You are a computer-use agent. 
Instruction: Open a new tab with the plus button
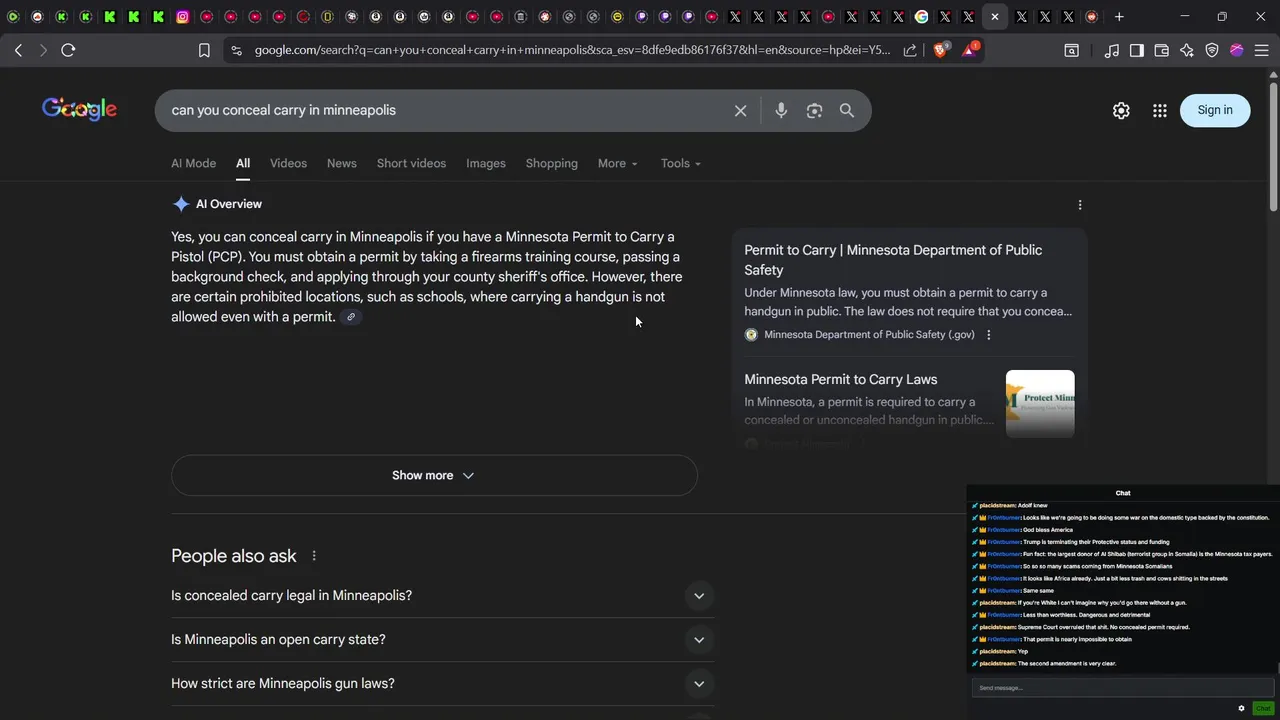(1119, 16)
